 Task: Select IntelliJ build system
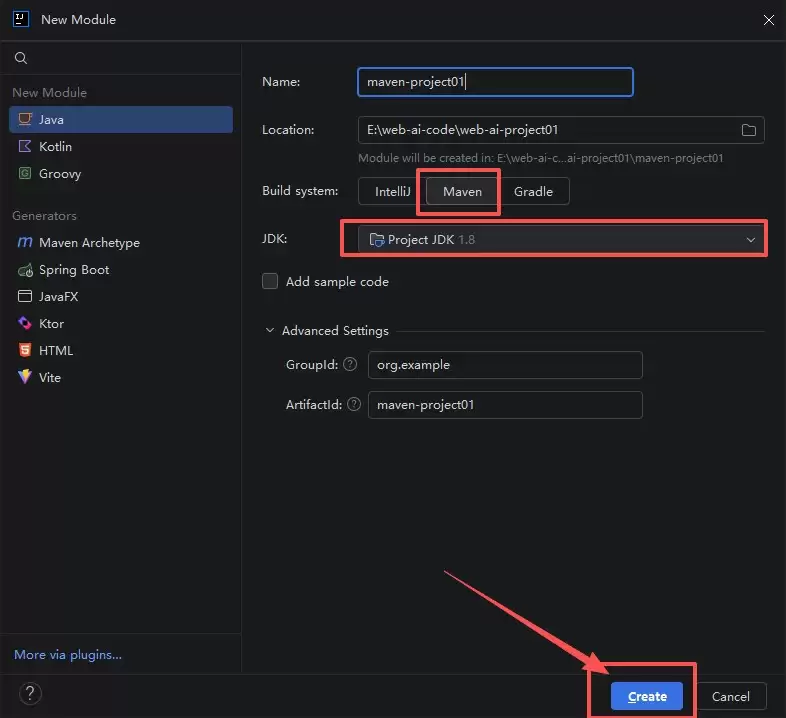[x=392, y=192]
